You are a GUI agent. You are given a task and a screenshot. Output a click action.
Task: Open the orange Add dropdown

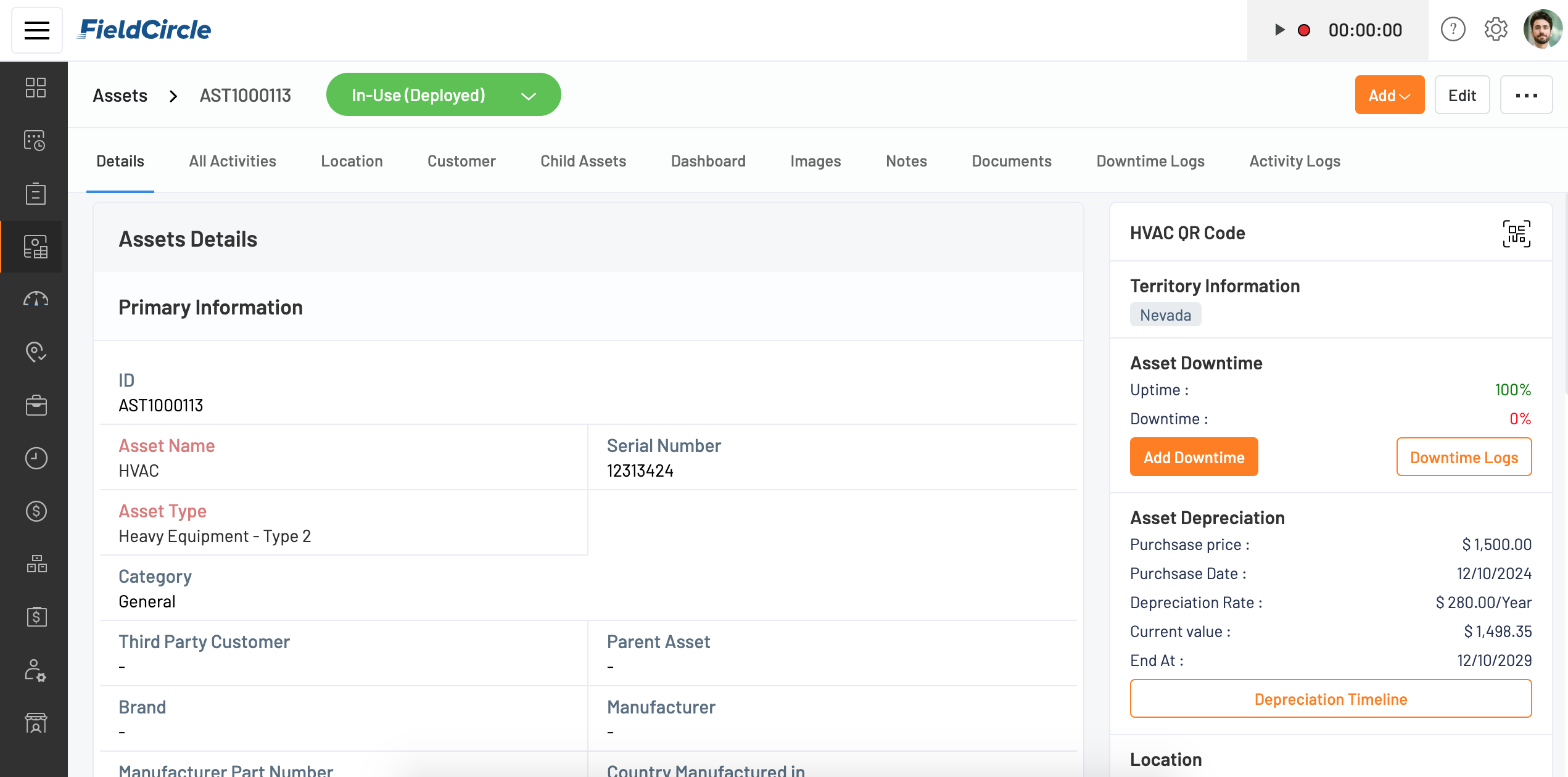click(x=1389, y=95)
